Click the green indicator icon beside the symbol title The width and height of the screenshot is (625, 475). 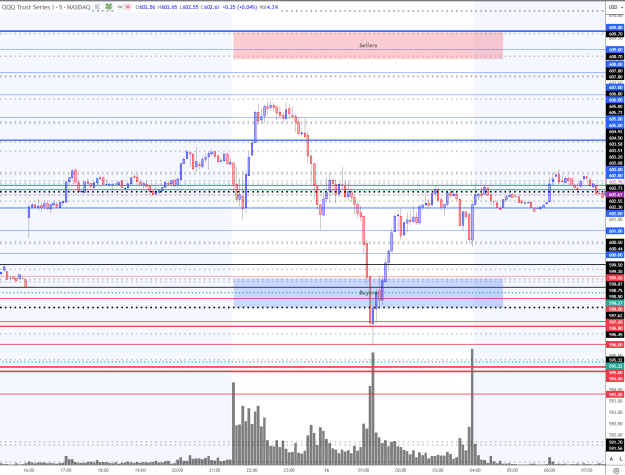pyautogui.click(x=108, y=7)
